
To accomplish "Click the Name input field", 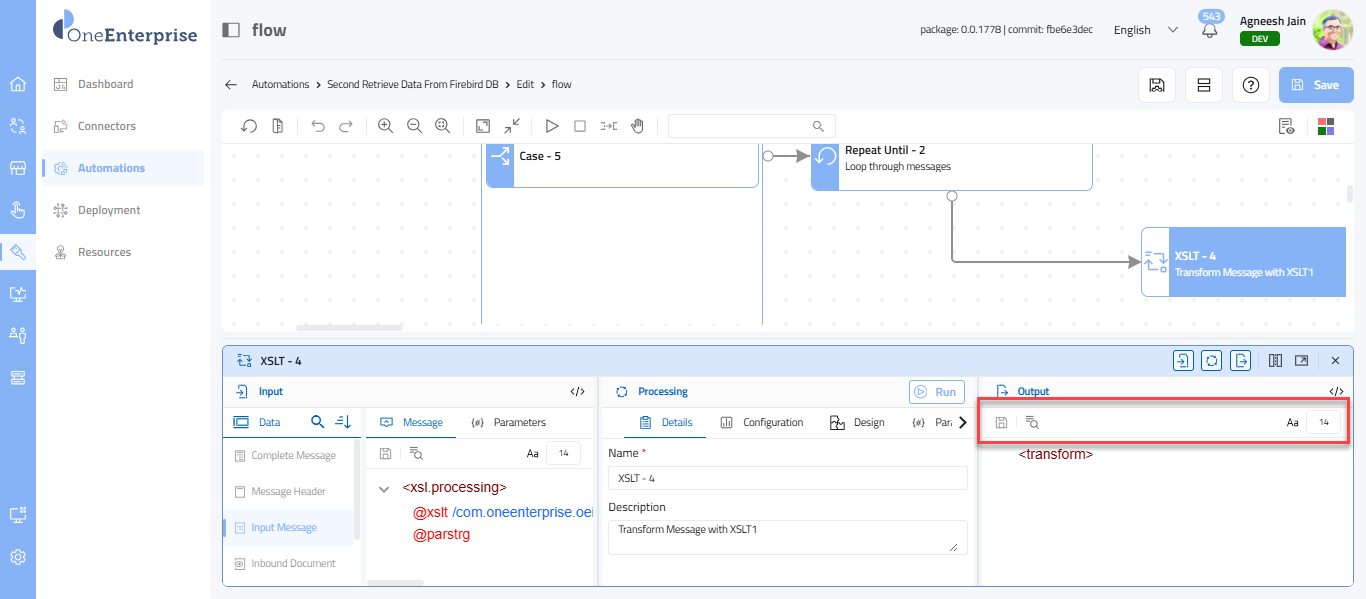I will pyautogui.click(x=787, y=478).
